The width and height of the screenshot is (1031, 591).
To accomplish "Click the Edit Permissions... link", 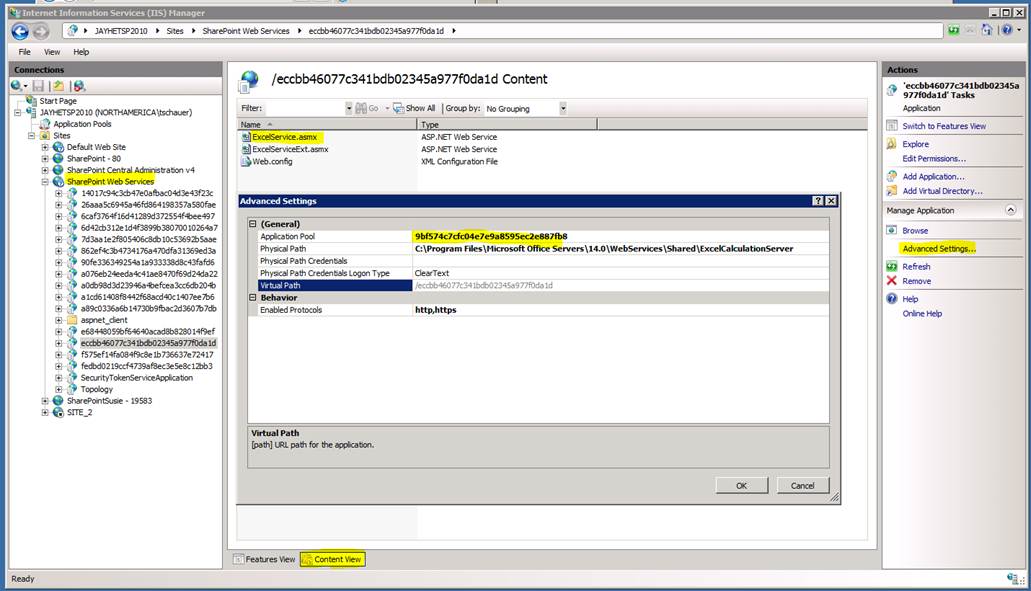I will [x=934, y=158].
